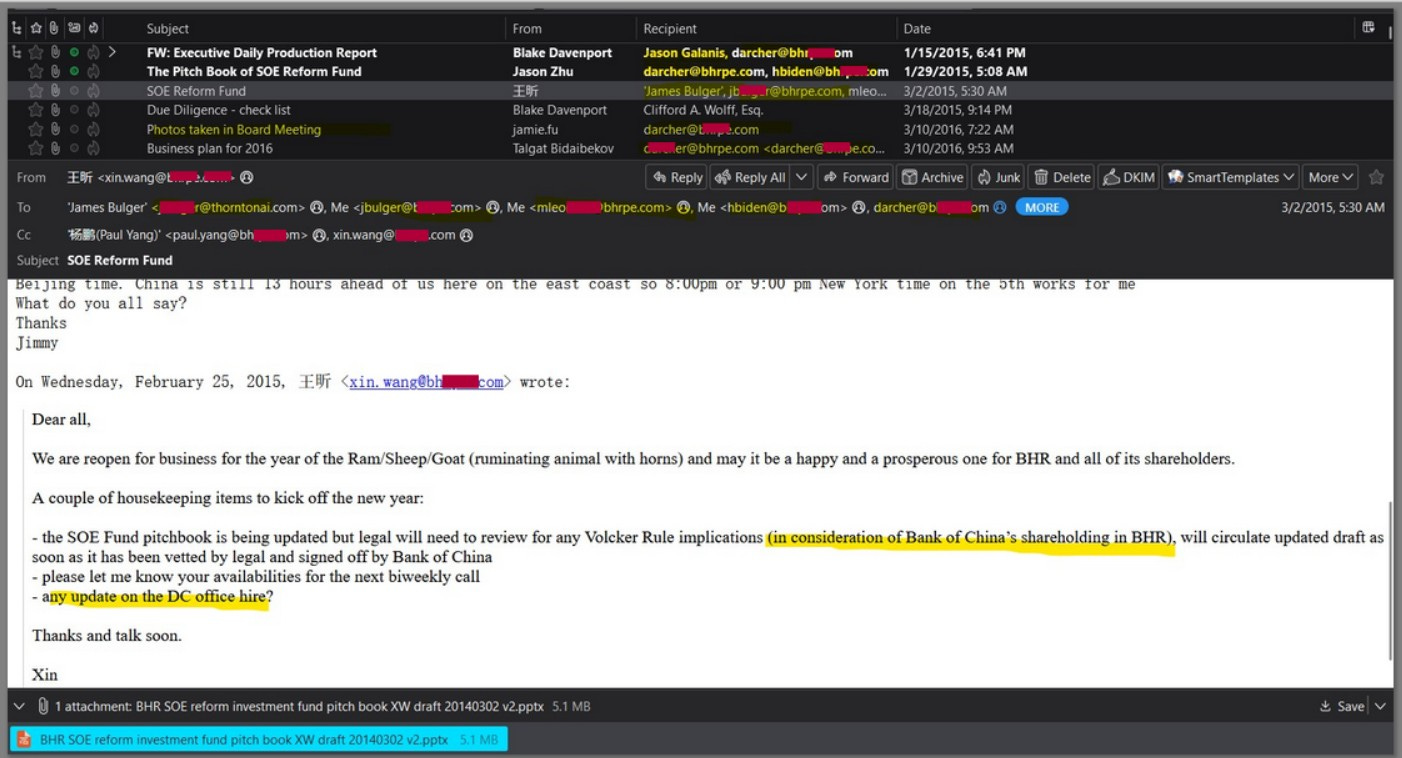Sort by the read-status column header icon
1402x758 pixels.
click(x=73, y=28)
